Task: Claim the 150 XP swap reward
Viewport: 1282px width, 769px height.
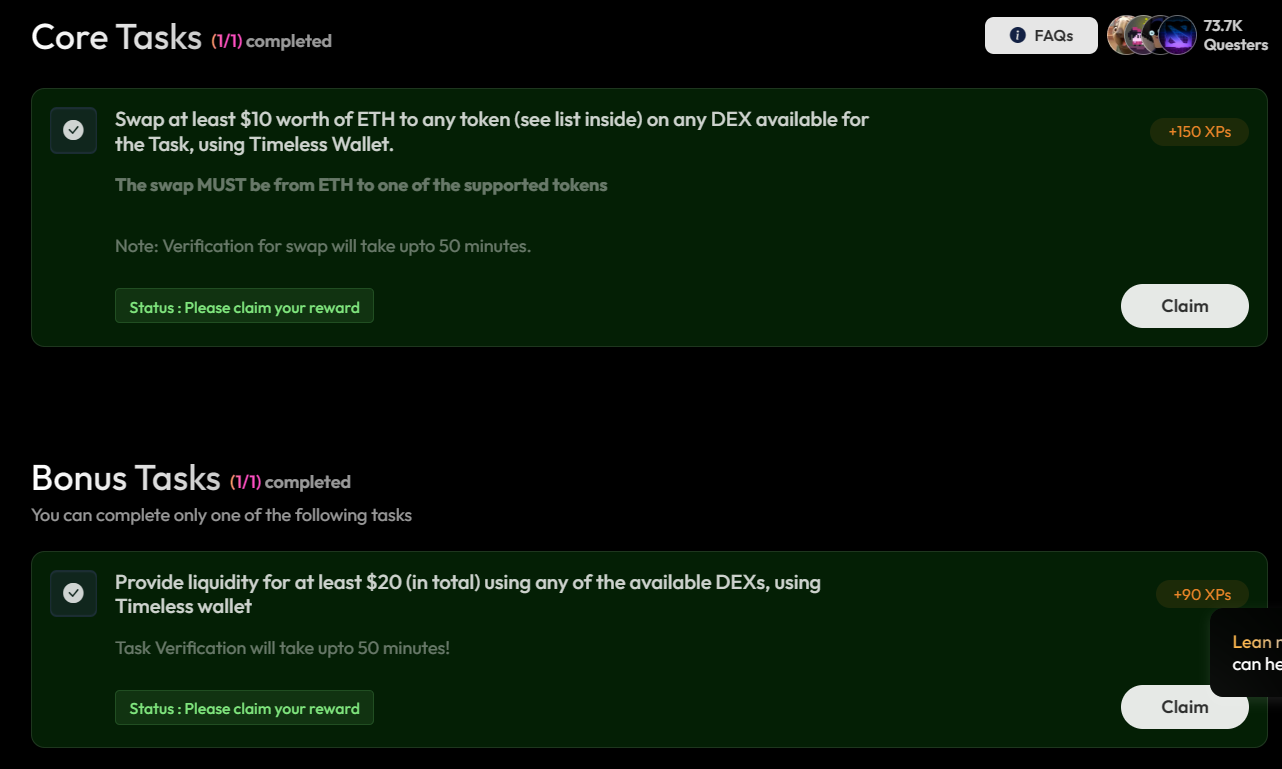Action: [x=1184, y=306]
